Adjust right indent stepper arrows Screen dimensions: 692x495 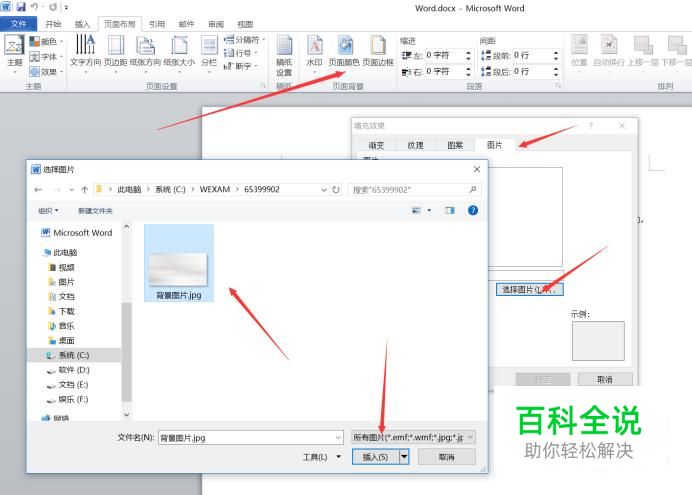pos(468,71)
